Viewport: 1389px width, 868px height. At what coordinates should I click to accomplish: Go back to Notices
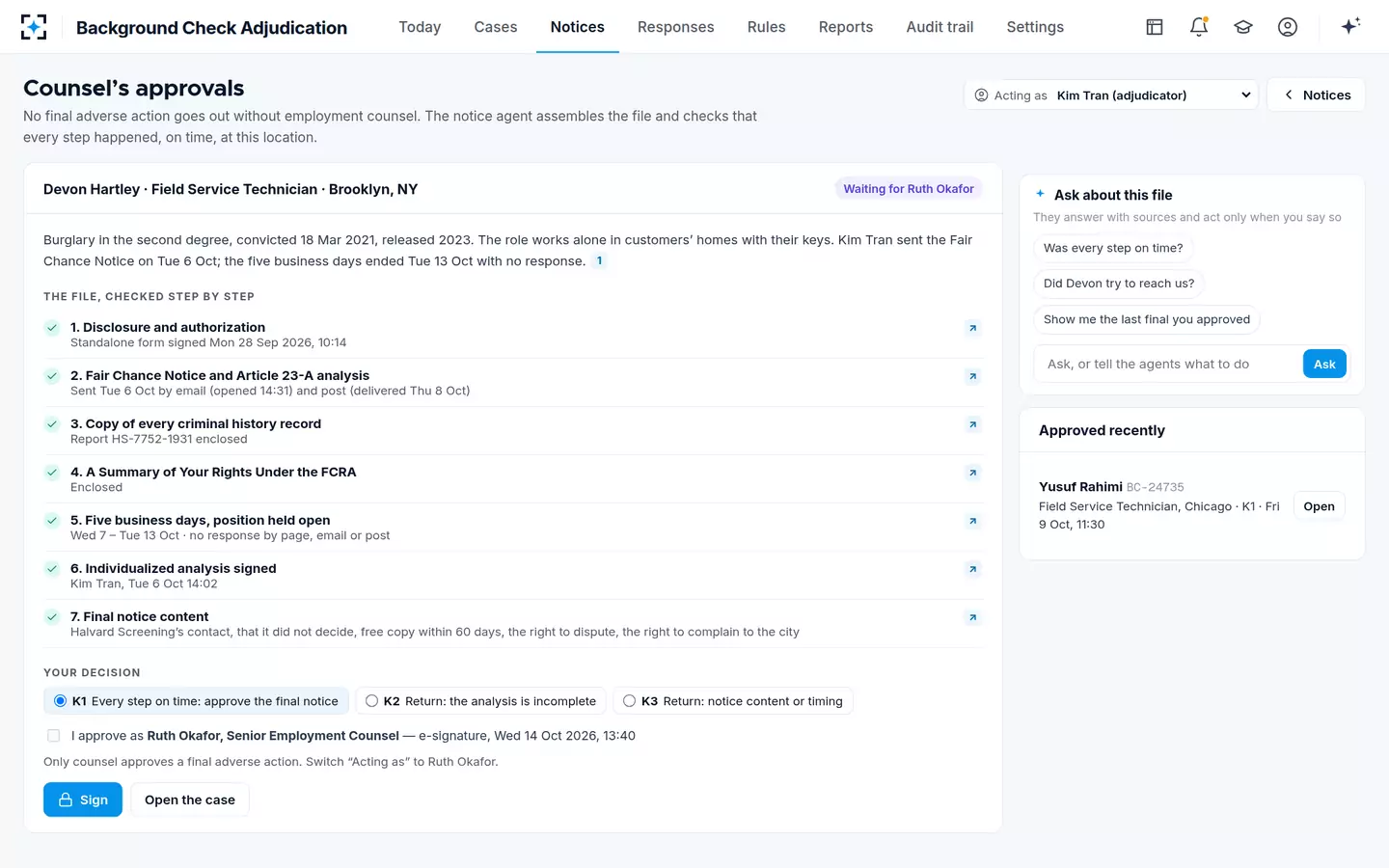pos(1316,95)
